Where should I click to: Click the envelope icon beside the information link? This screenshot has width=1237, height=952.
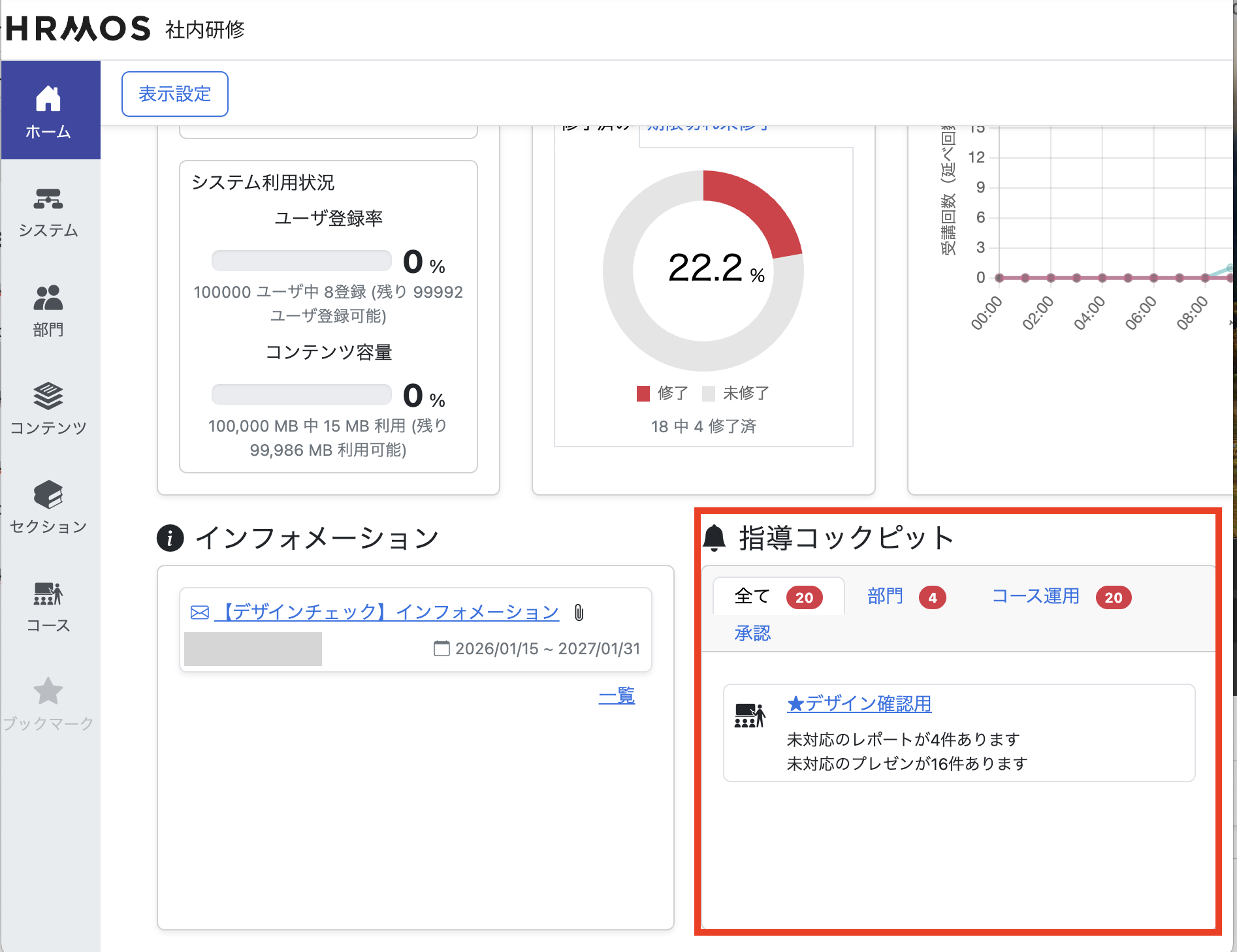[x=200, y=612]
